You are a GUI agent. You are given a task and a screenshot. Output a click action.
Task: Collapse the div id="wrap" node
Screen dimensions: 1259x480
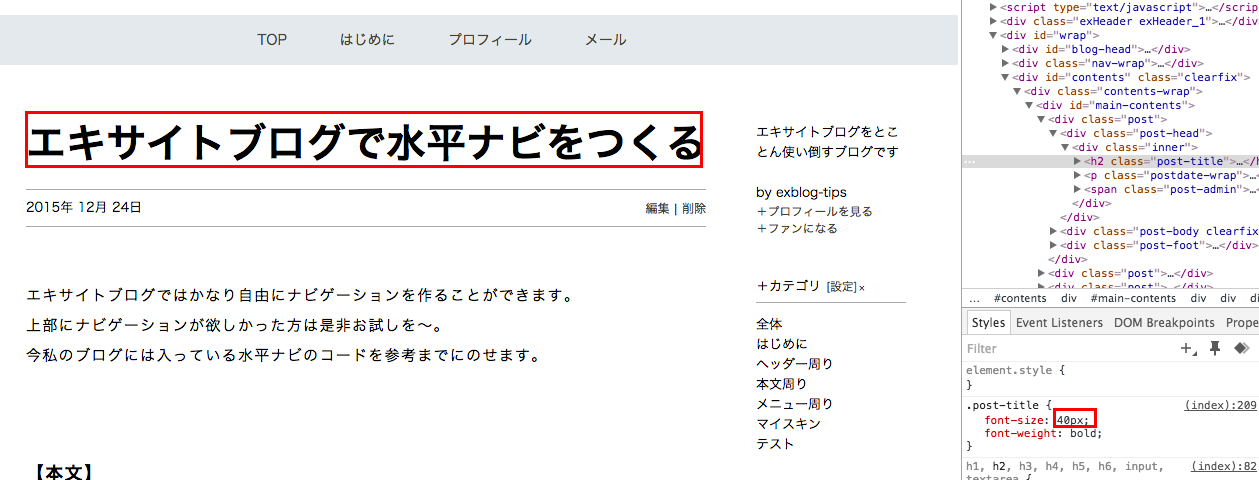point(995,35)
